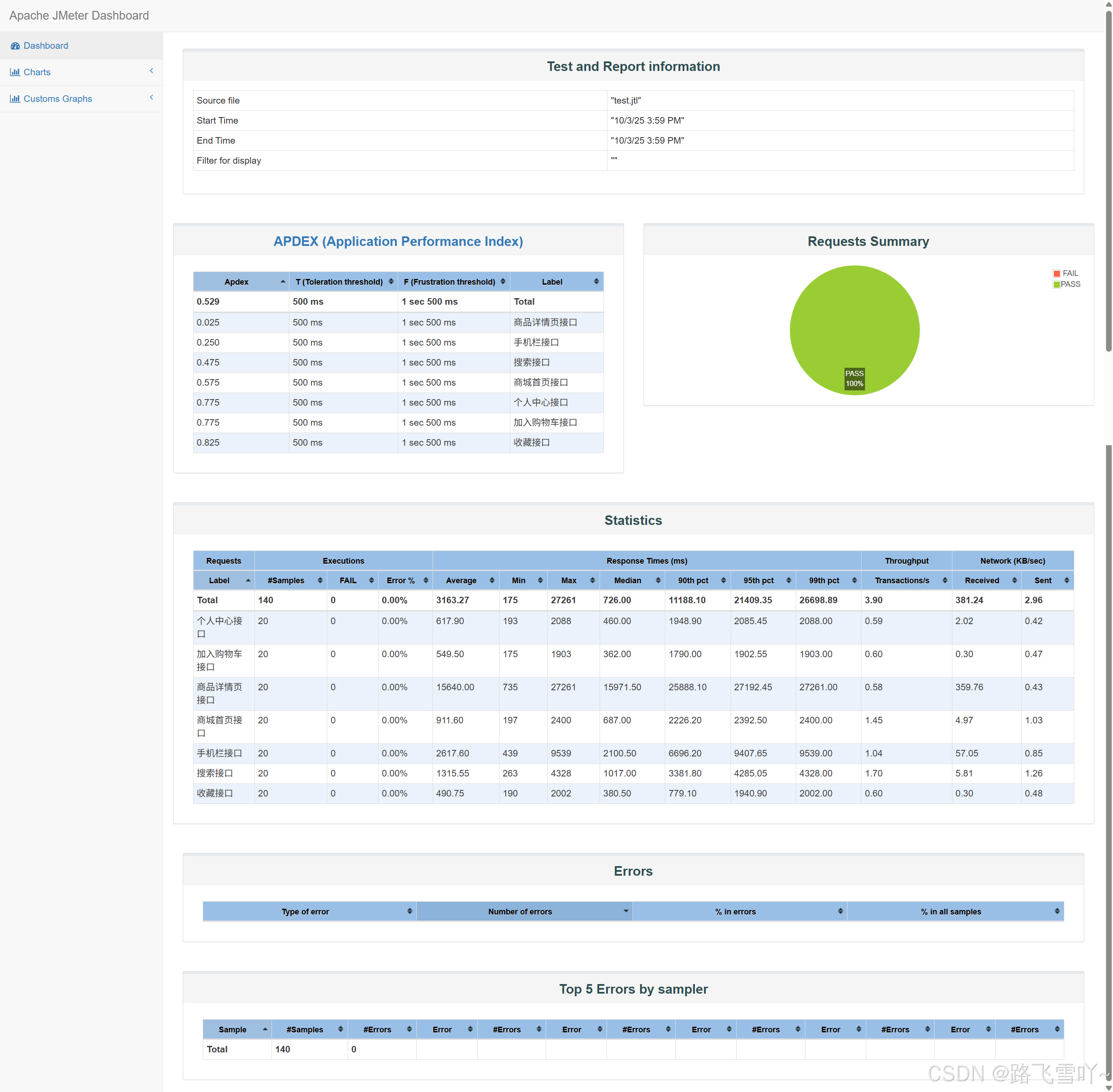Screen dimensions: 1113x1092
Task: Click the Customs Graphs bar-graph icon
Action: tap(15, 99)
